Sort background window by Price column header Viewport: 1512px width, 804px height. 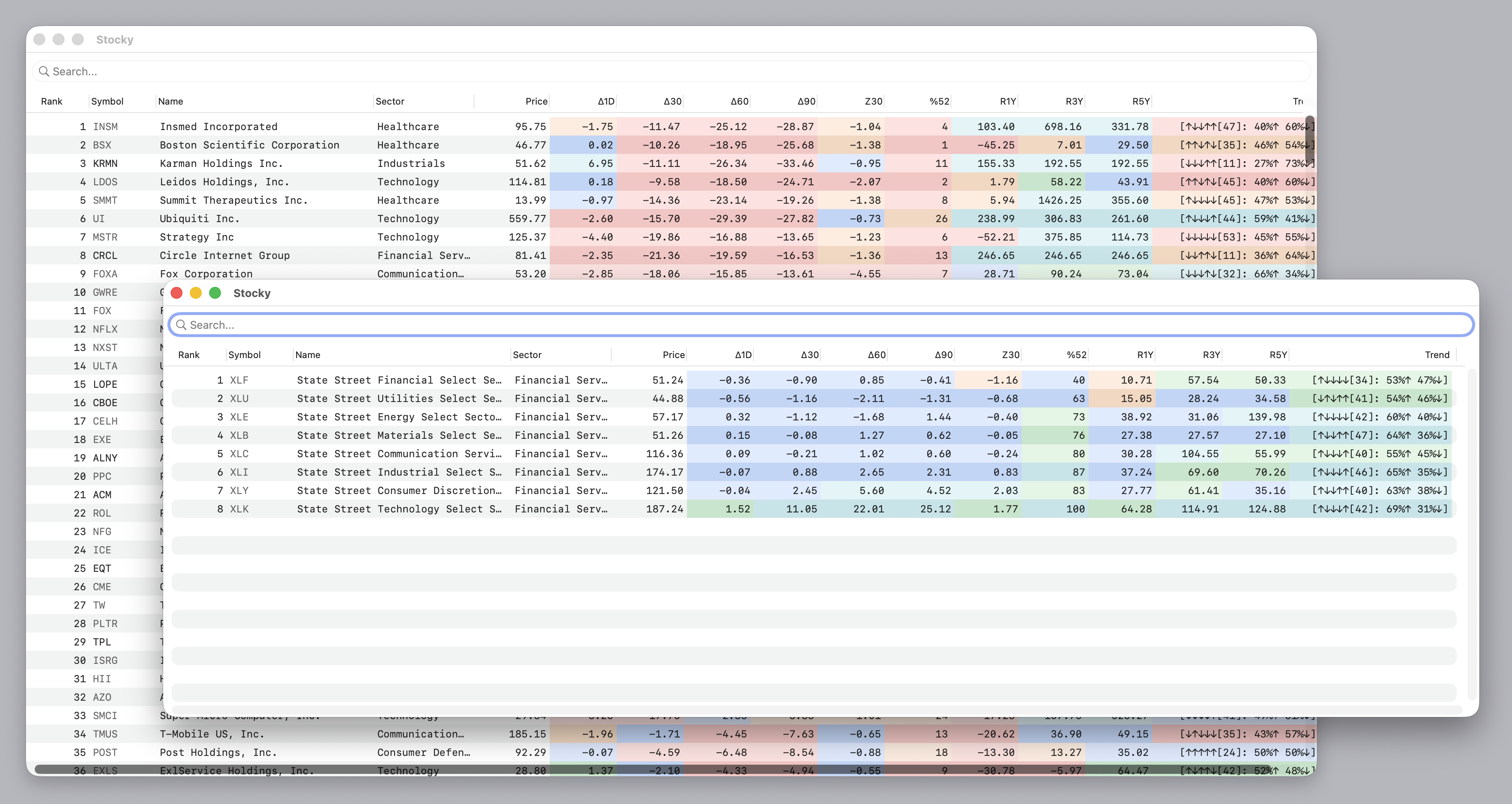coord(536,101)
